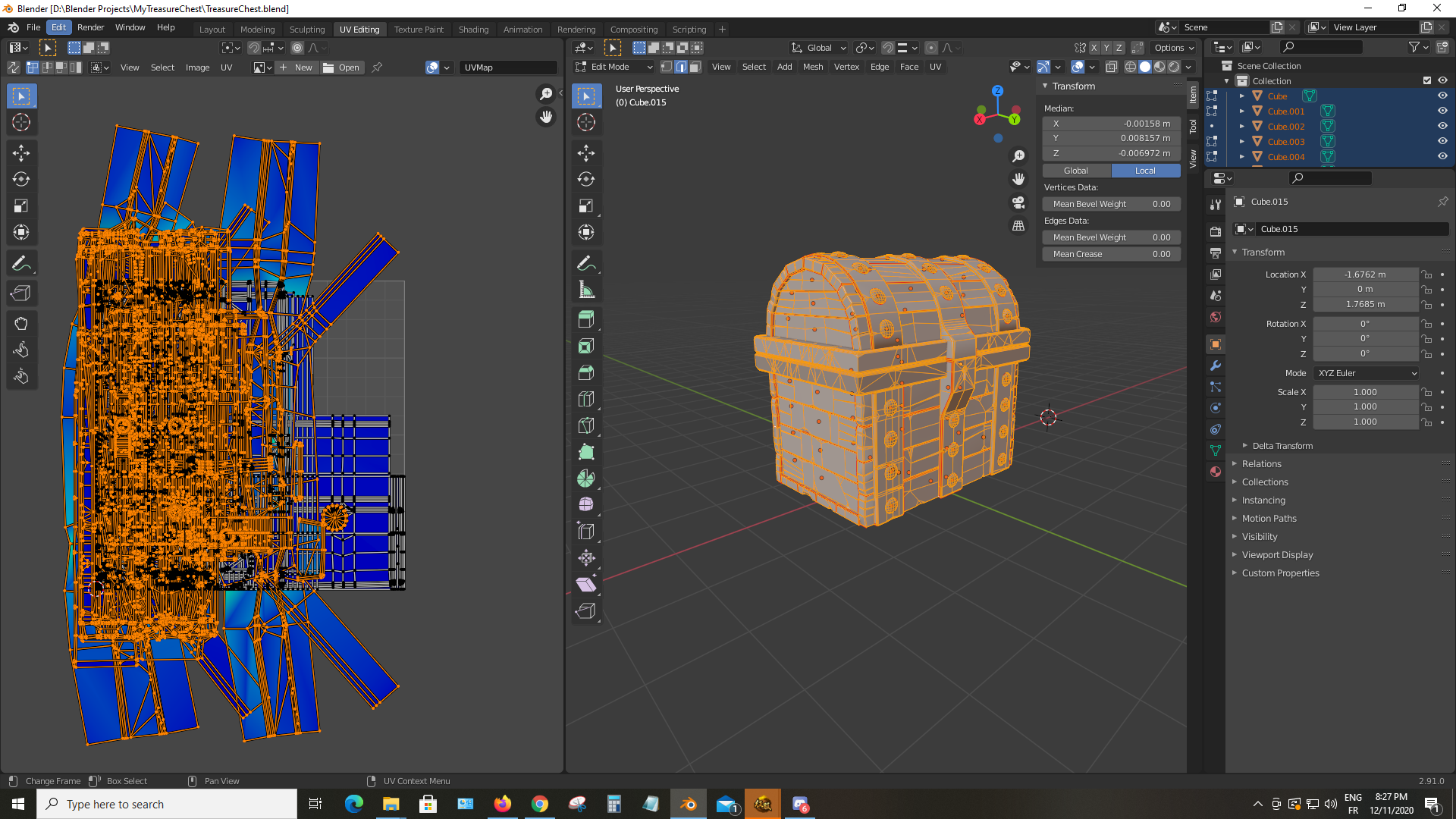Expand the Delta Transform section
Screen dimensions: 1456x819
pos(1282,446)
